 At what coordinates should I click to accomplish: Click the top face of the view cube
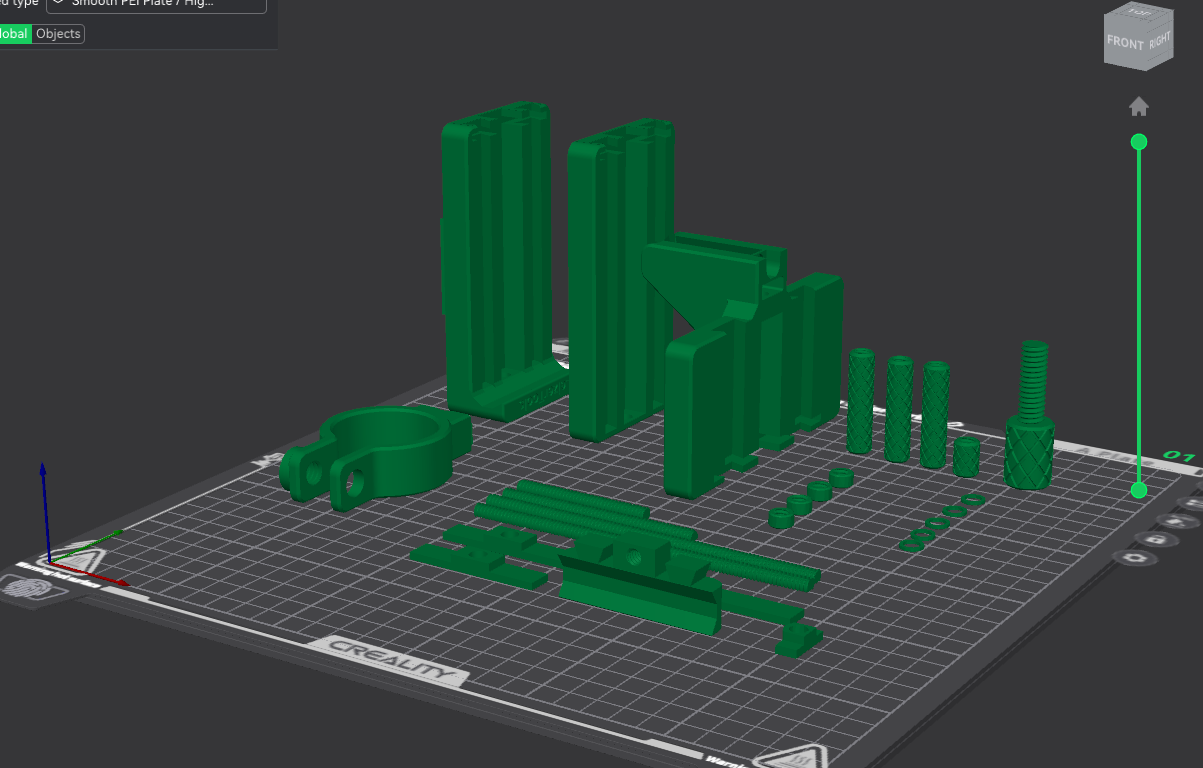click(x=1139, y=11)
